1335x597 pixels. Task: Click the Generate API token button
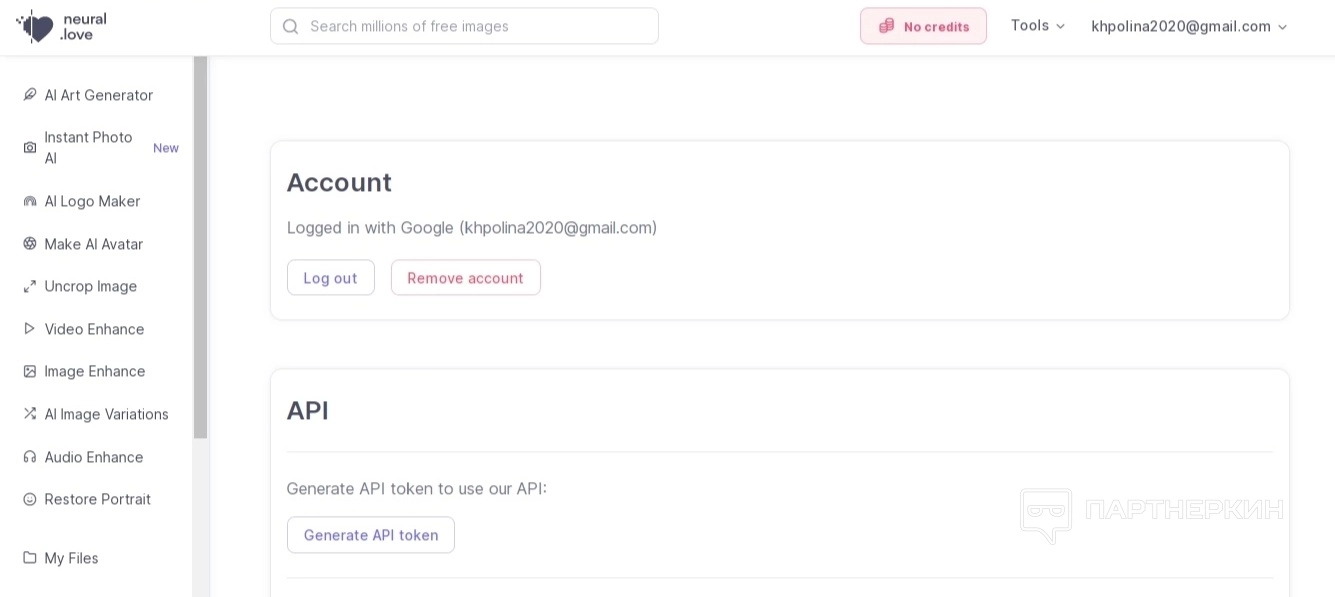click(370, 535)
